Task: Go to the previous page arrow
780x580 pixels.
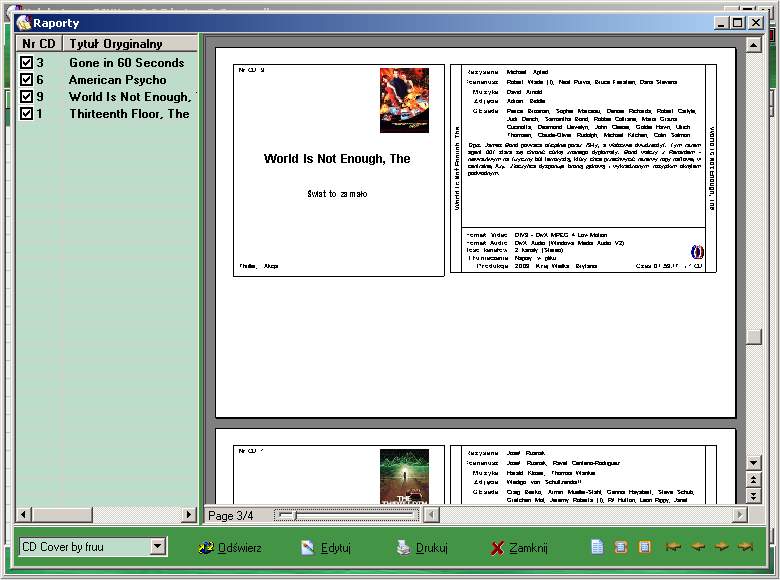Action: click(x=697, y=547)
